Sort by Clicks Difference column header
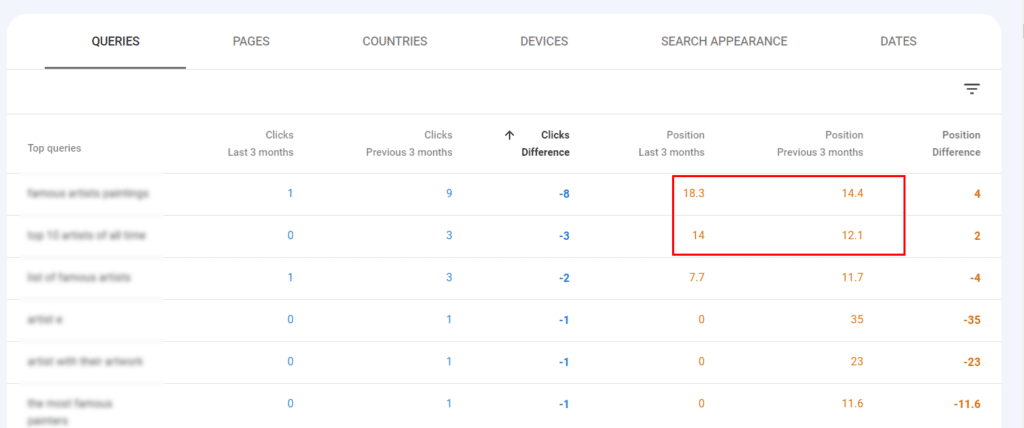This screenshot has width=1024, height=428. point(545,144)
